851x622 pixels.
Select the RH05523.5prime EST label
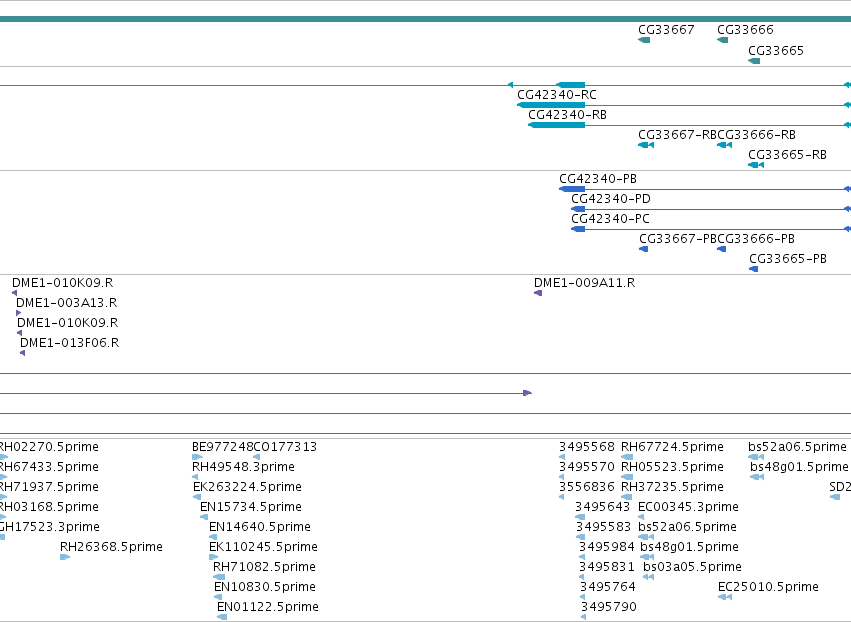[x=672, y=467]
